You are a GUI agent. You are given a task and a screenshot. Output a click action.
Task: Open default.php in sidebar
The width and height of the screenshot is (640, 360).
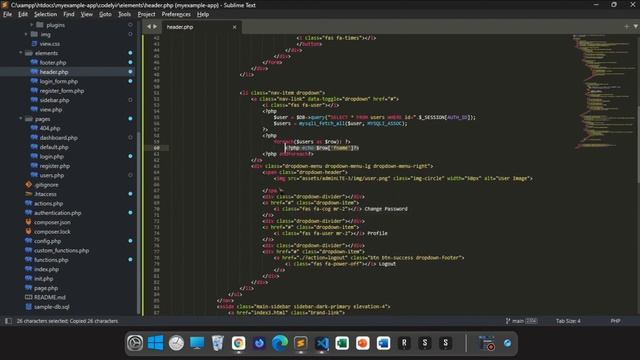[x=54, y=147]
